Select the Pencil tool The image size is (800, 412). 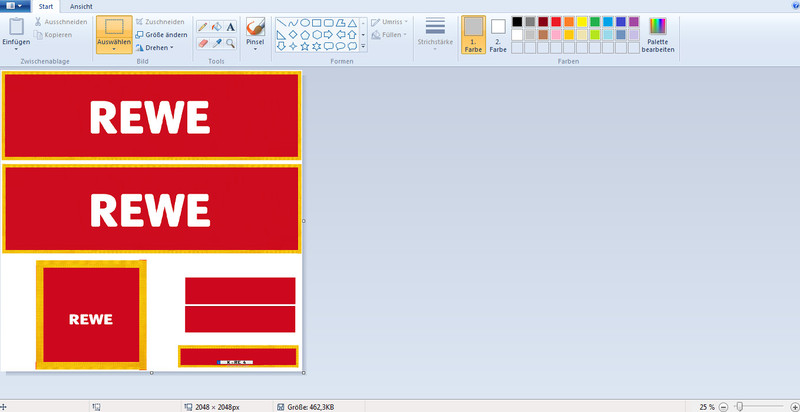pos(203,27)
